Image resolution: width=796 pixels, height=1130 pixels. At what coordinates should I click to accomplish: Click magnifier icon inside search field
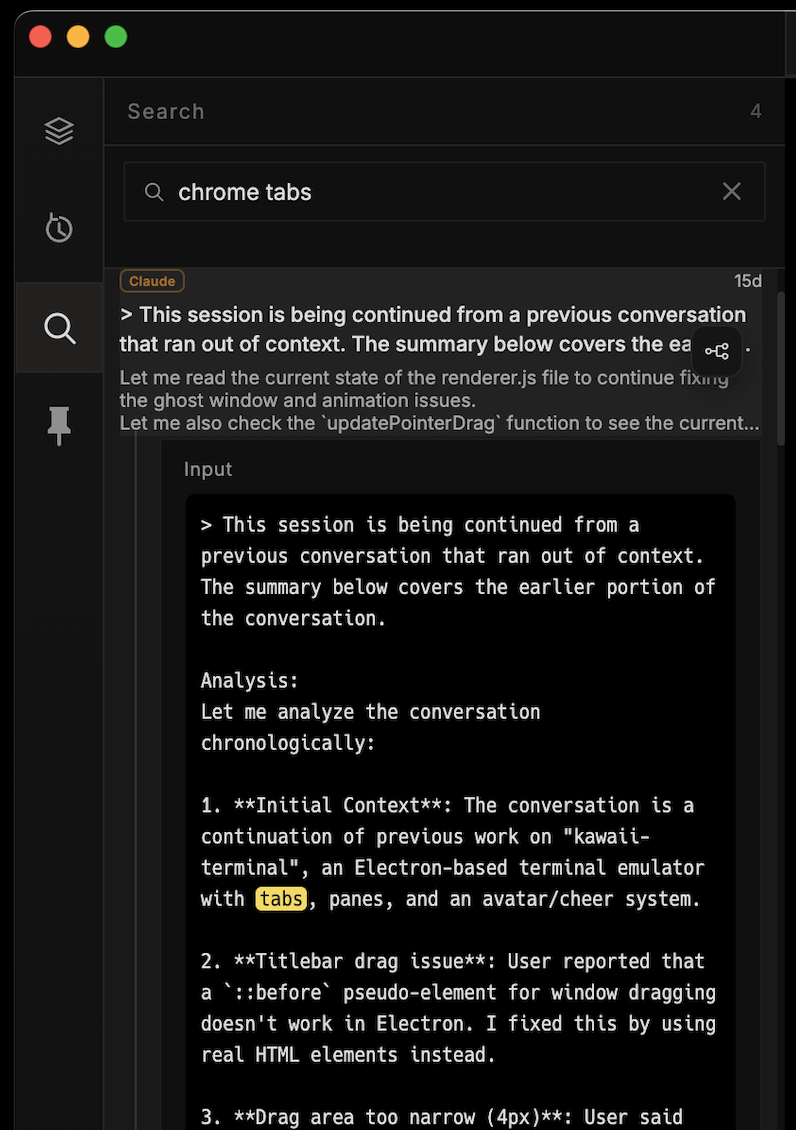(x=154, y=191)
